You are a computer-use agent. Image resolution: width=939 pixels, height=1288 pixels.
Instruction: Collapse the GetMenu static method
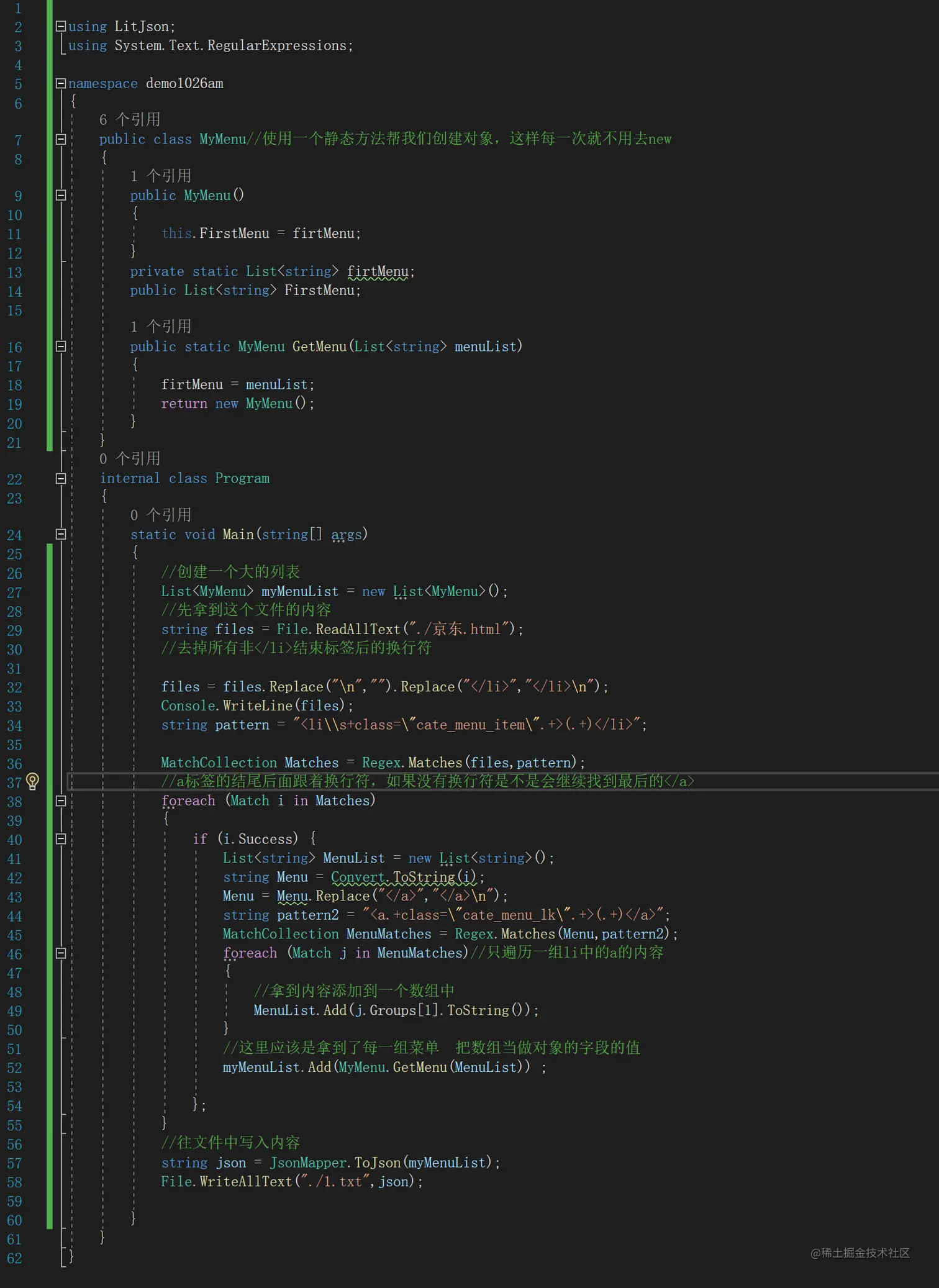(x=61, y=347)
